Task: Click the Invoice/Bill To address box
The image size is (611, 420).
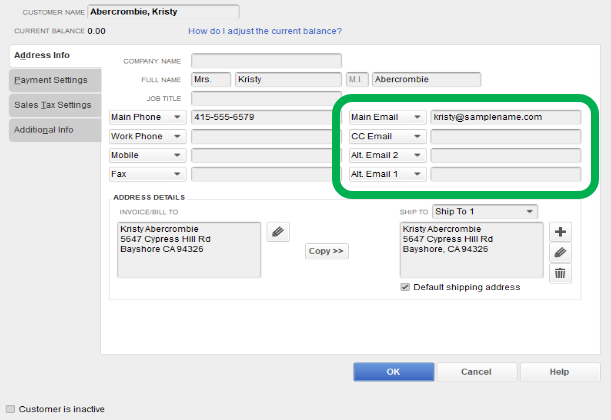Action: (189, 250)
